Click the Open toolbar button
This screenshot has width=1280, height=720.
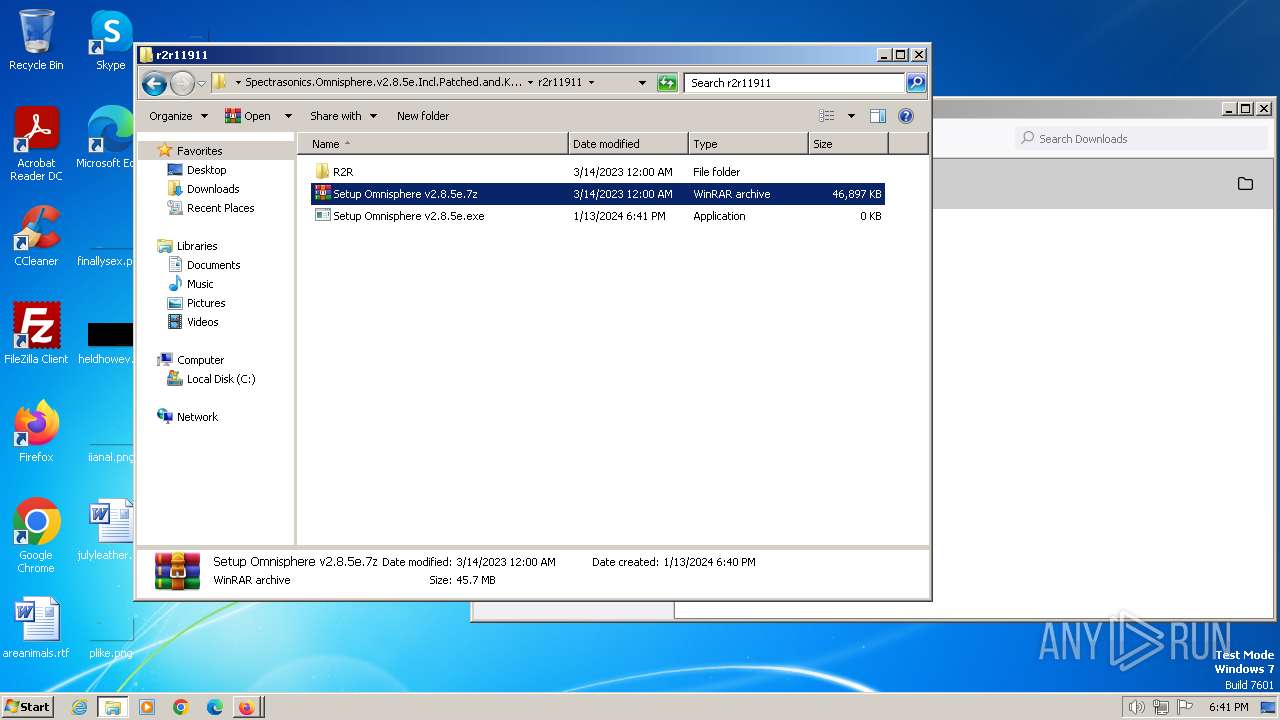(x=248, y=116)
